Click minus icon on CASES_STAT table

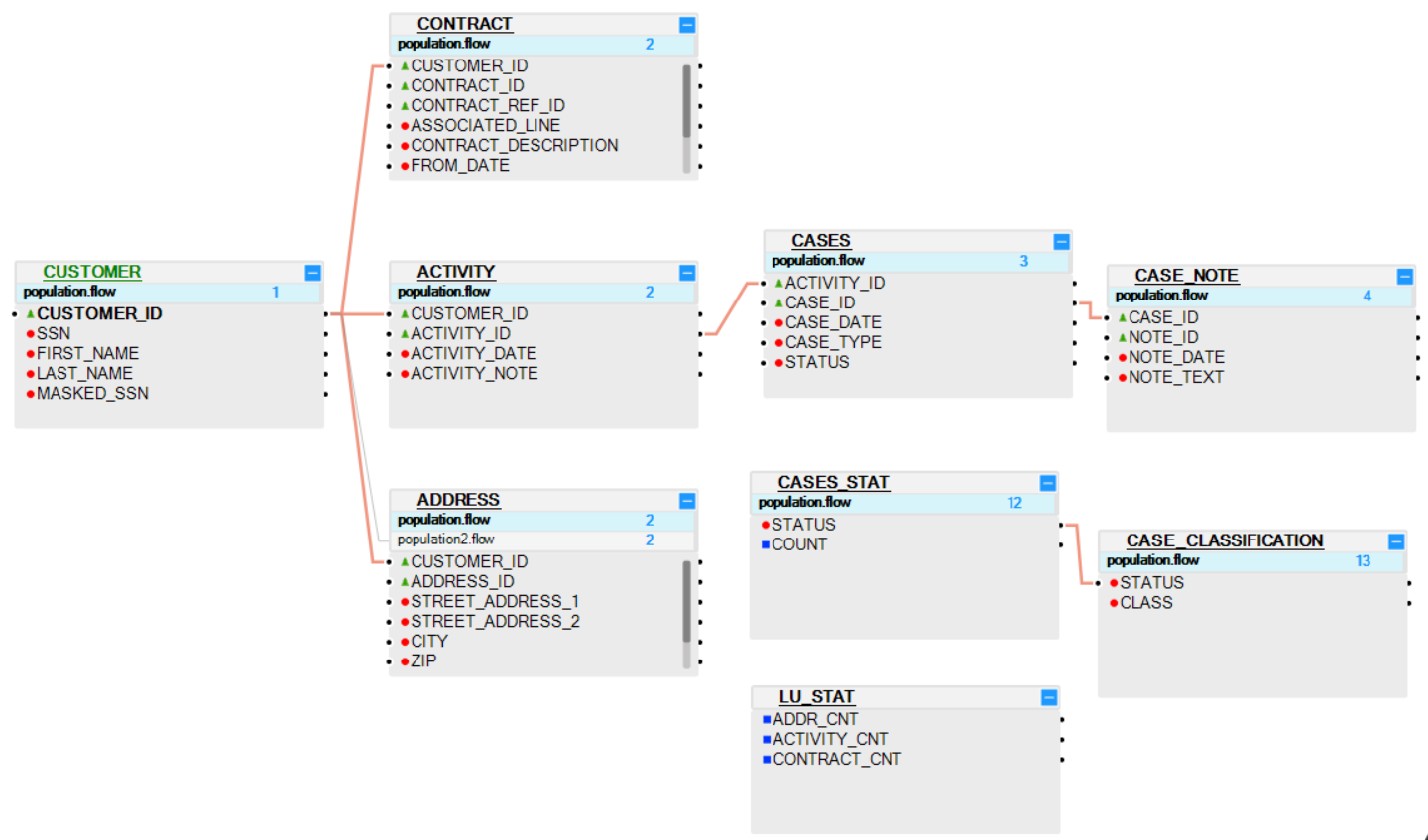coord(1047,483)
